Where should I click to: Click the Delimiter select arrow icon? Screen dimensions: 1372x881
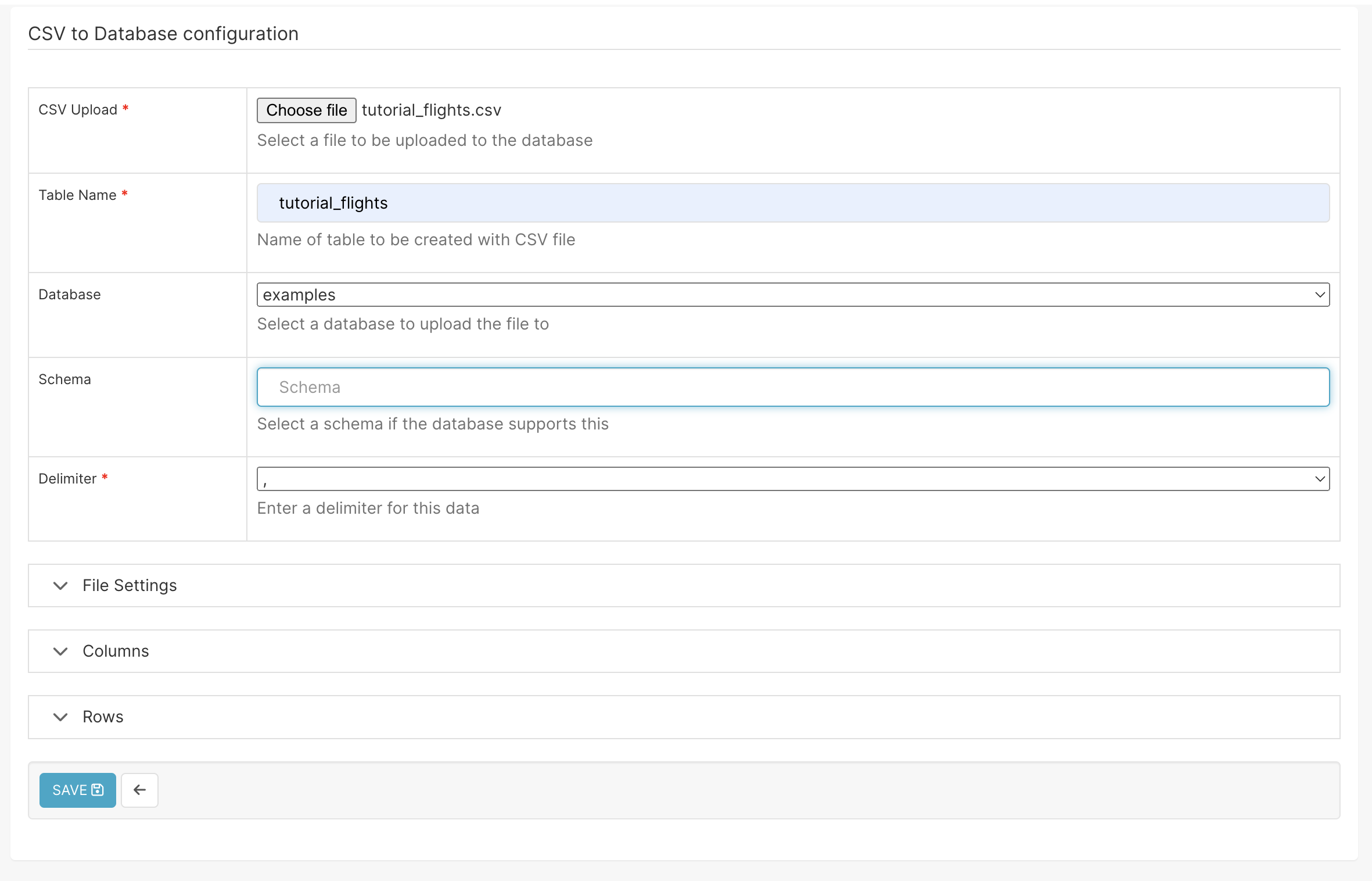coord(1320,479)
